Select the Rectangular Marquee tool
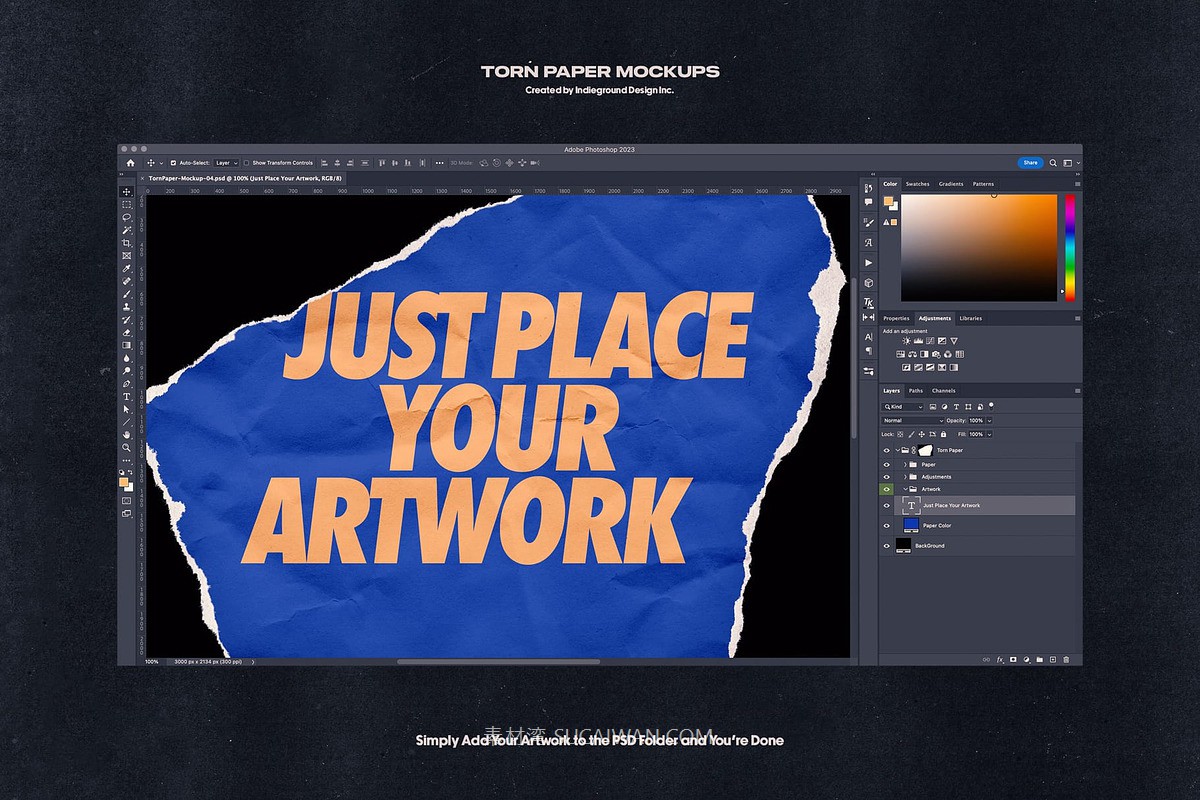Viewport: 1200px width, 800px height. tap(127, 204)
